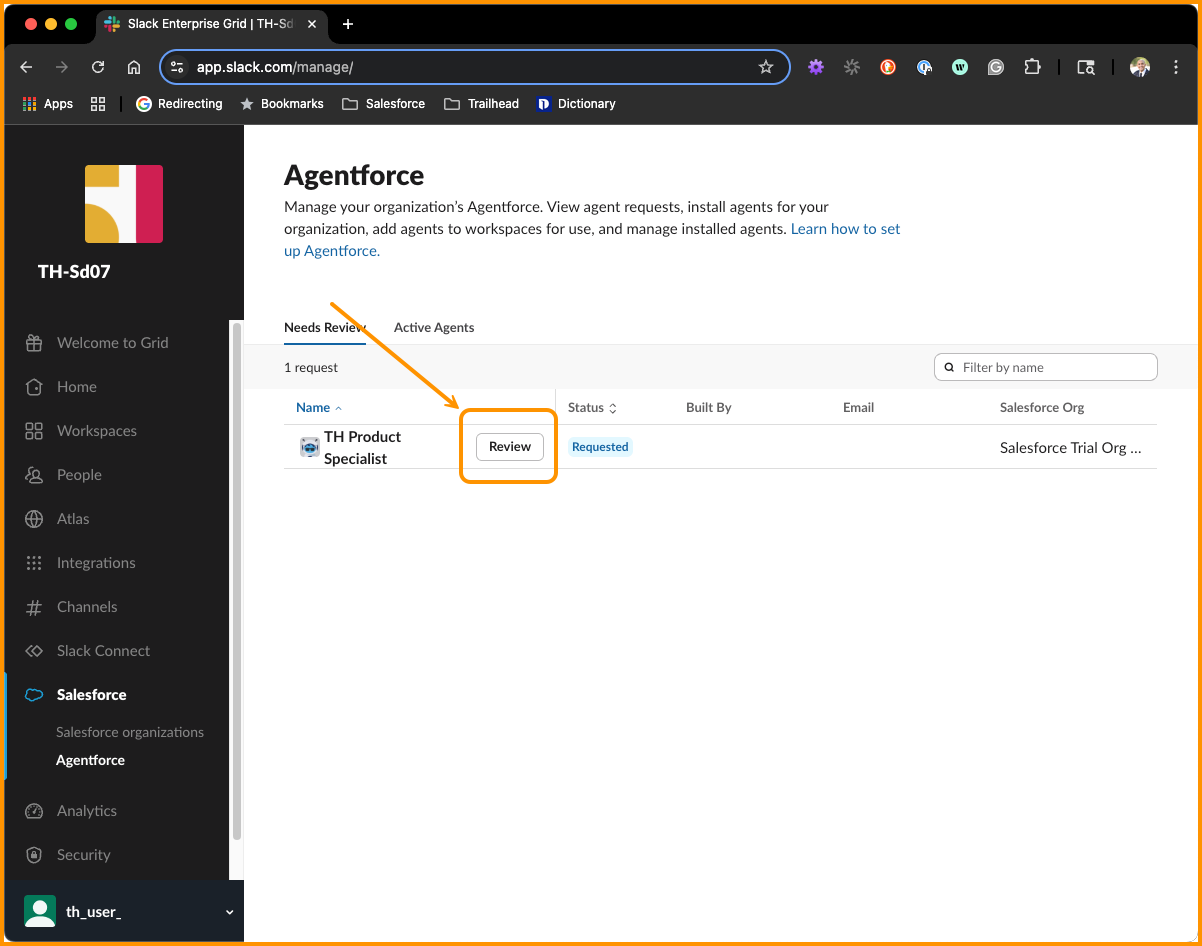Click the green W extension icon
Viewport: 1202px width, 946px height.
[x=960, y=67]
